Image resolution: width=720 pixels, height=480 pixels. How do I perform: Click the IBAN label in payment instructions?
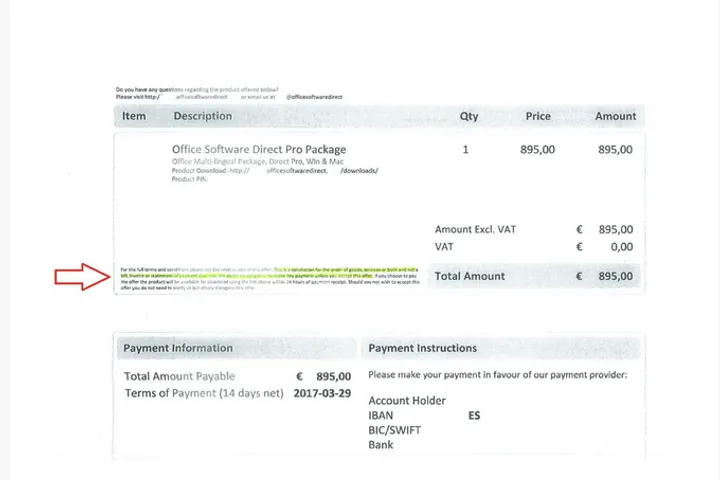382,415
